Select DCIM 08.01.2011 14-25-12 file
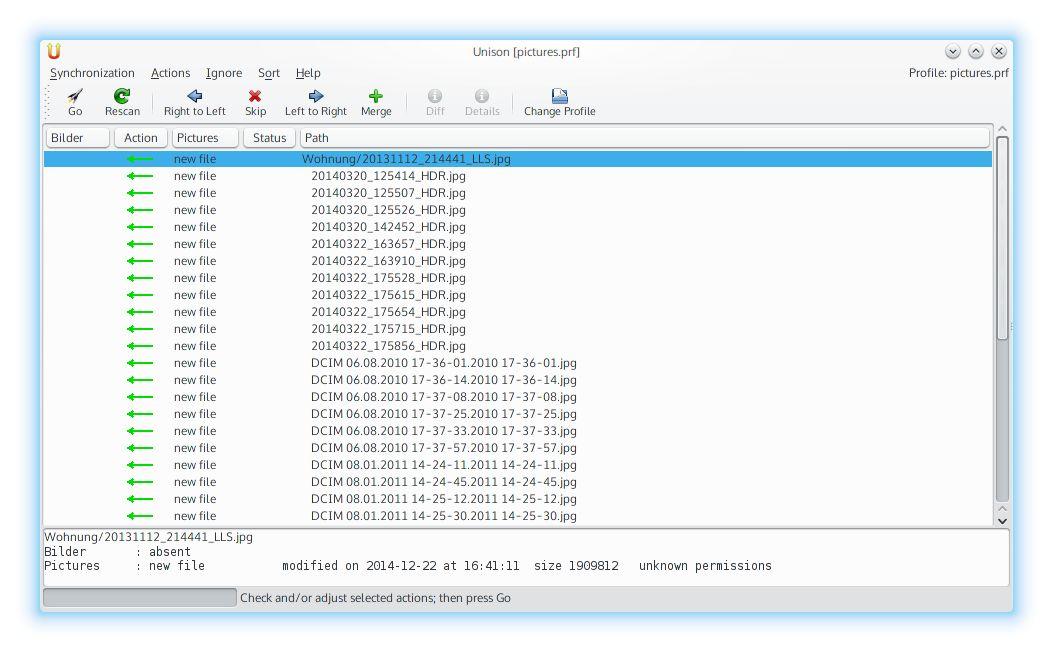 coord(444,499)
